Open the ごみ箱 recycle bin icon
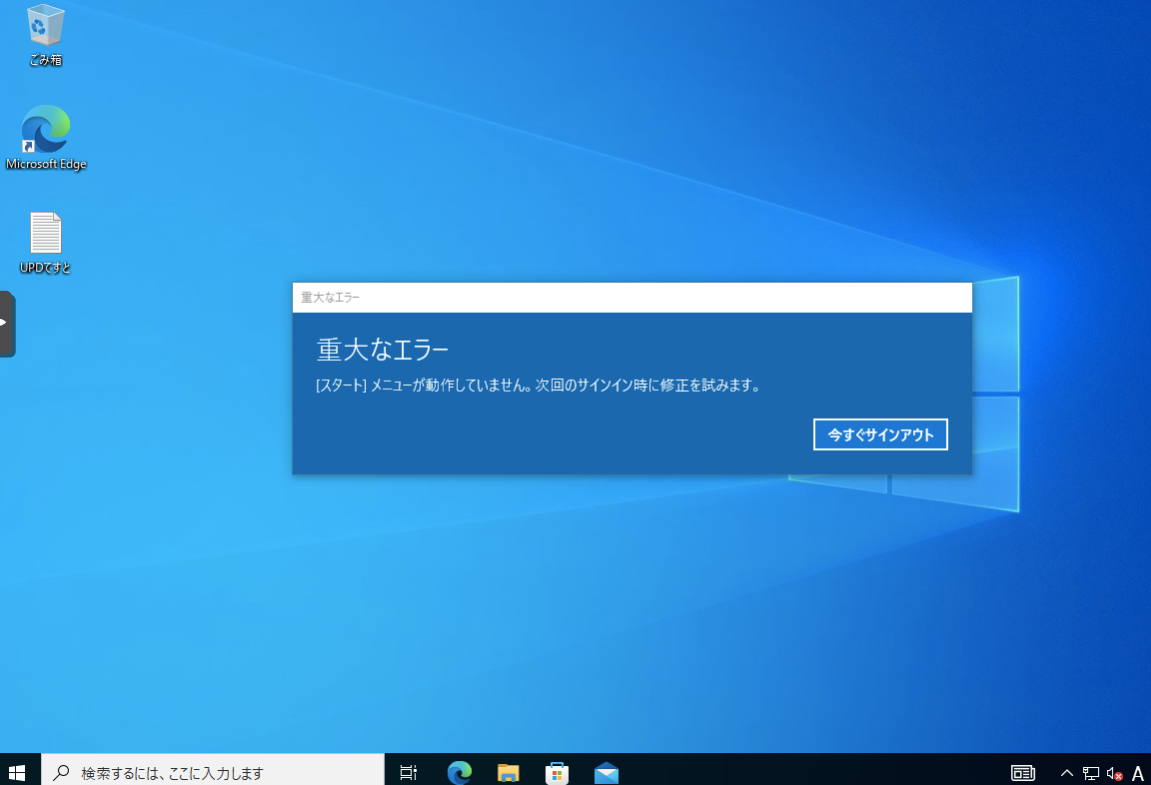This screenshot has height=785, width=1151. click(46, 35)
